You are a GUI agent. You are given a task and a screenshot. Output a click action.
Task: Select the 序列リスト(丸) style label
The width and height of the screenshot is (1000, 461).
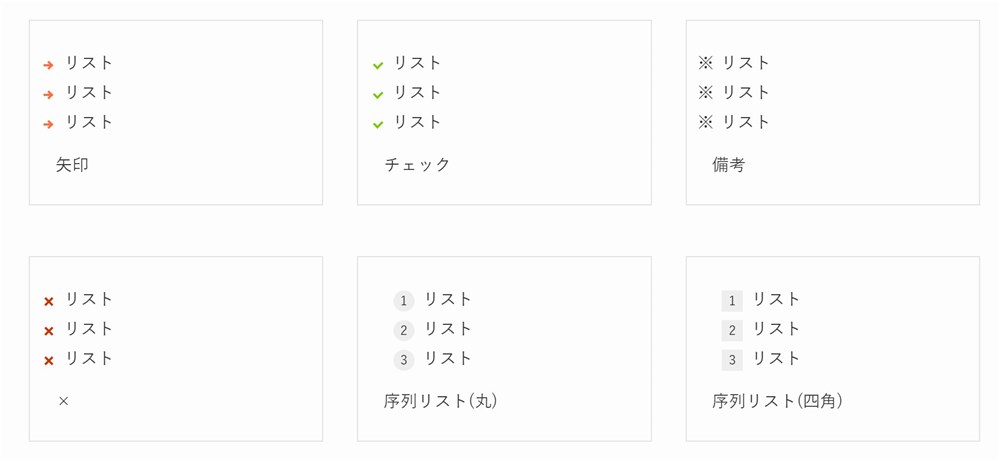(x=441, y=401)
